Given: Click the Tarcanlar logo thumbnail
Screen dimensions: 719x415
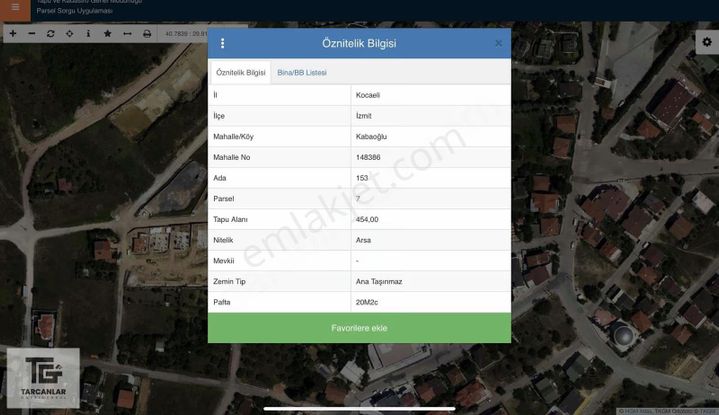Looking at the screenshot, I should point(43,378).
